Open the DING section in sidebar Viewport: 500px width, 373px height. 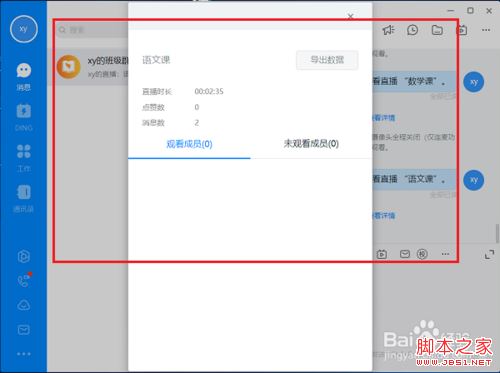click(23, 117)
